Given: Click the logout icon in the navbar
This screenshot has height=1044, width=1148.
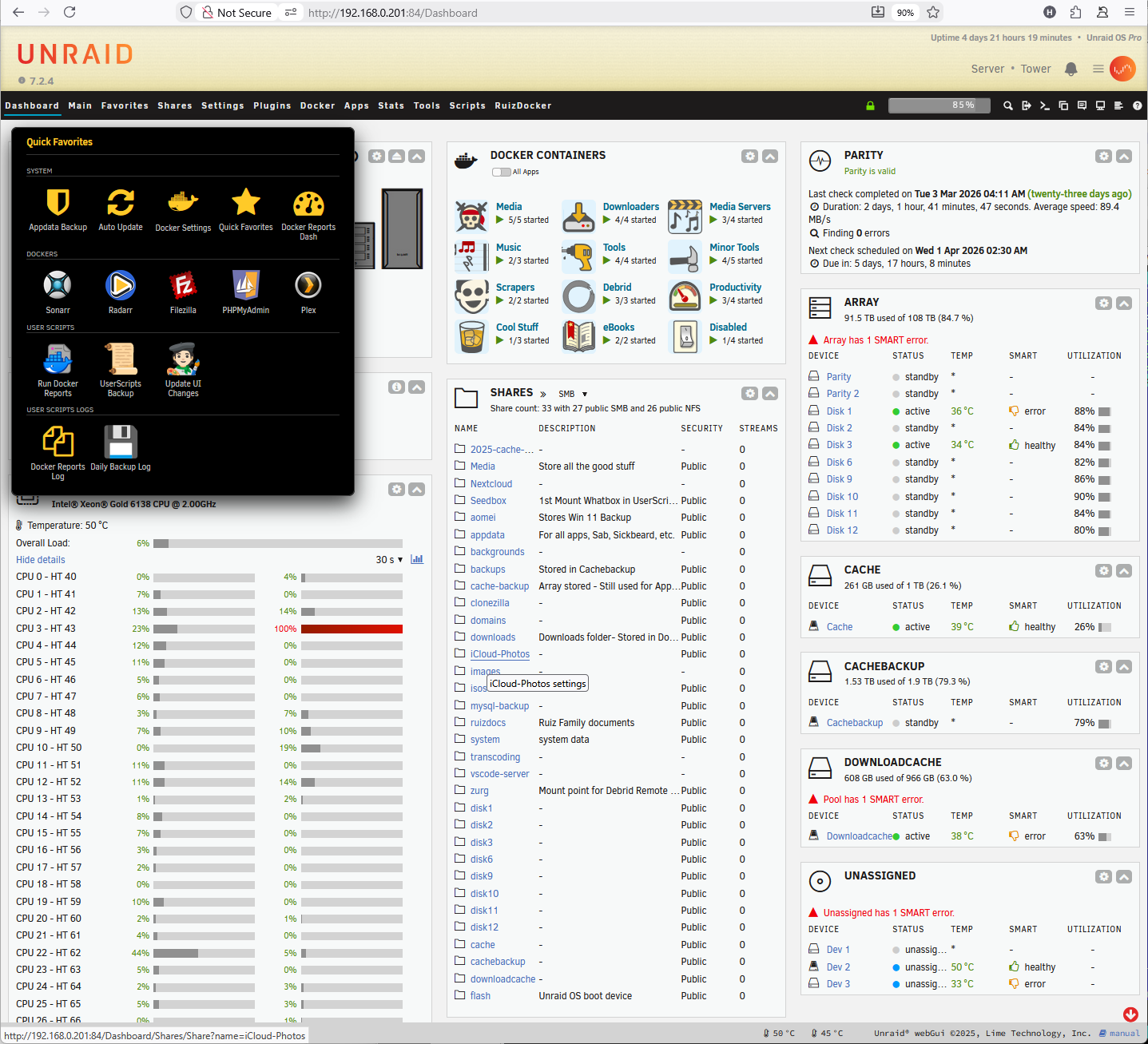Looking at the screenshot, I should (x=1027, y=105).
